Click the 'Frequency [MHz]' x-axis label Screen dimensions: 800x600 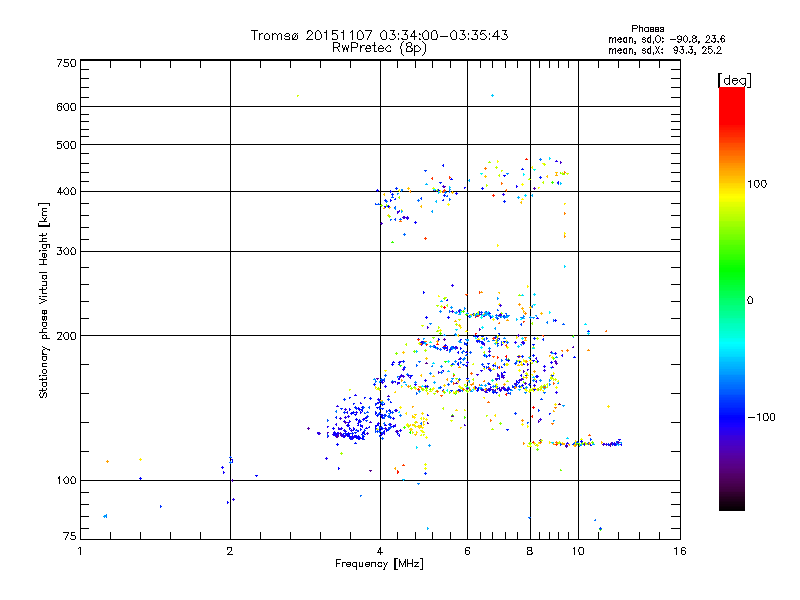379,564
